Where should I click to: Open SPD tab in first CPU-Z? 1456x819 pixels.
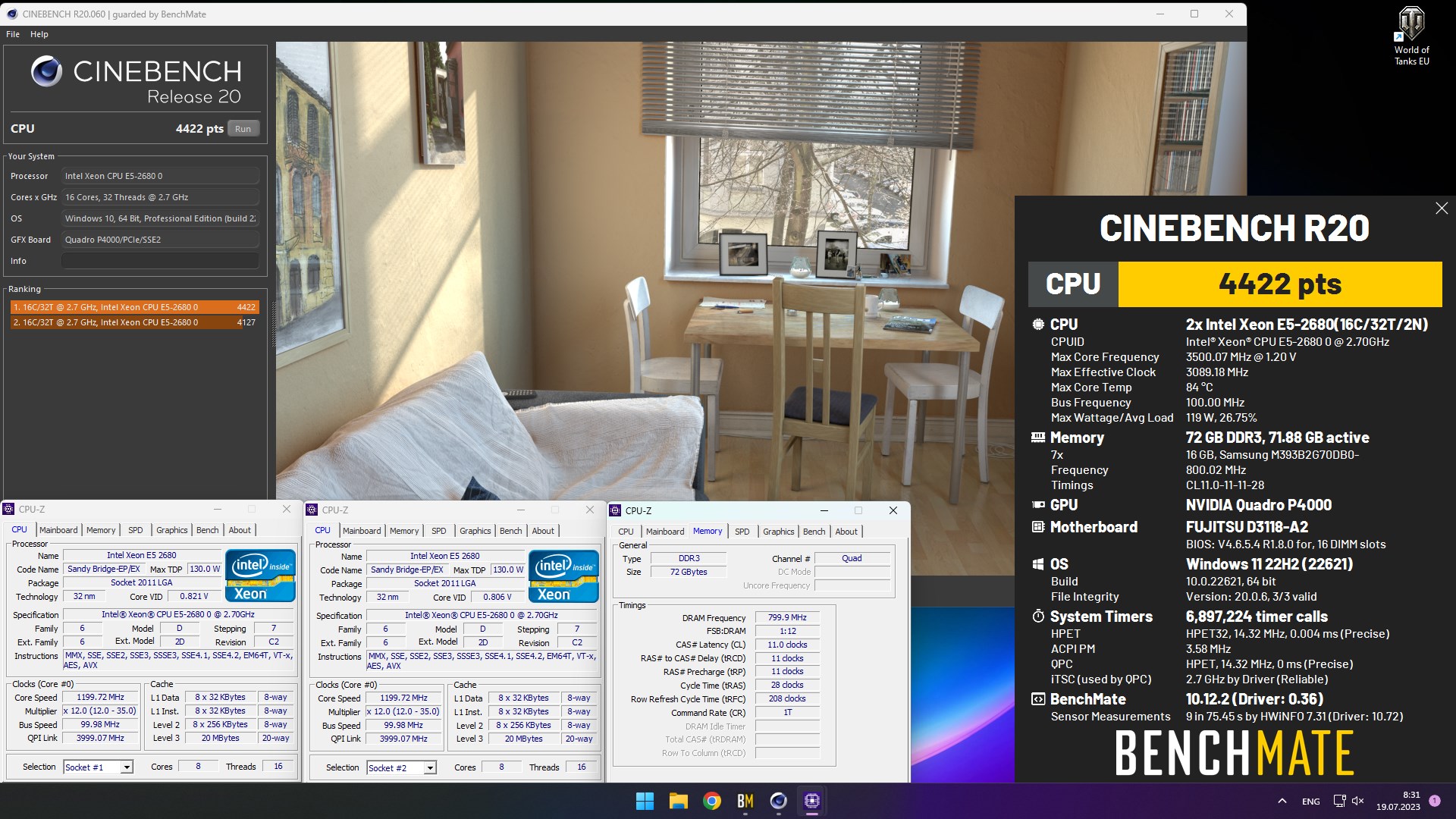(135, 530)
